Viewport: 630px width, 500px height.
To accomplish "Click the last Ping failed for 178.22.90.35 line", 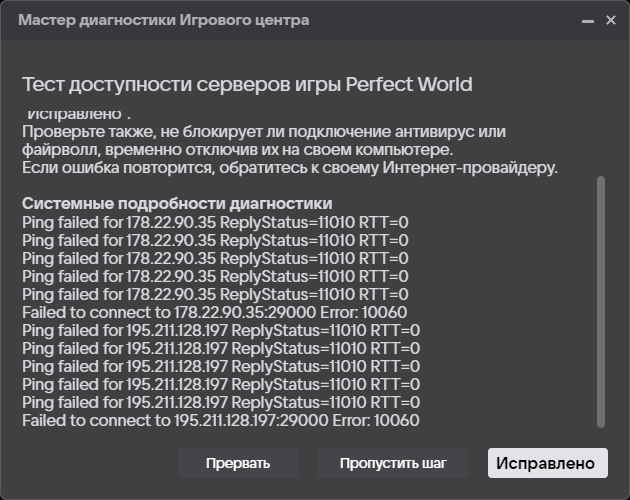I will click(x=215, y=294).
